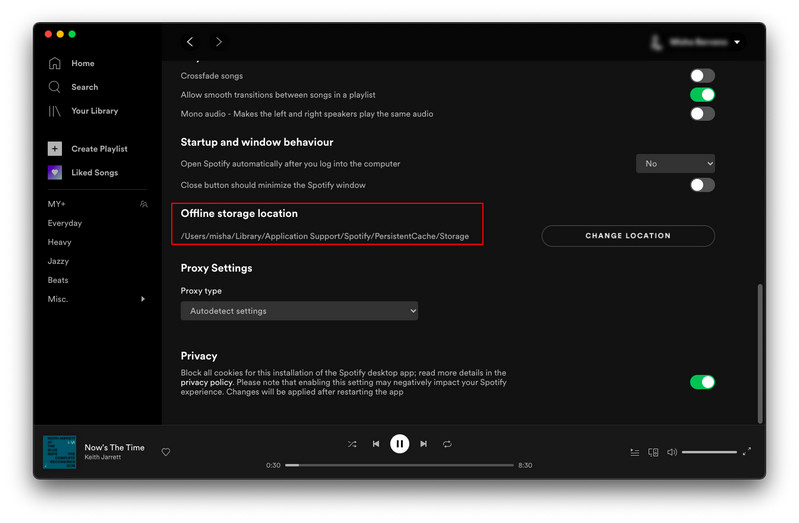The height and width of the screenshot is (523, 799).
Task: Skip to the previous track
Action: (x=376, y=444)
